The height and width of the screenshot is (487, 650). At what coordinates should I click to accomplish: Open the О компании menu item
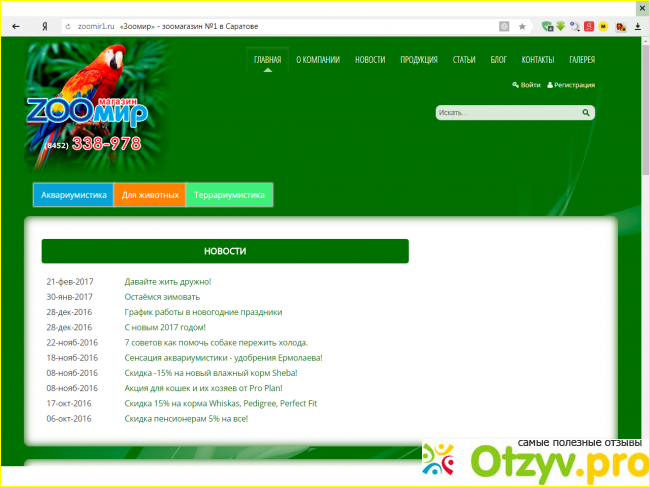click(317, 60)
